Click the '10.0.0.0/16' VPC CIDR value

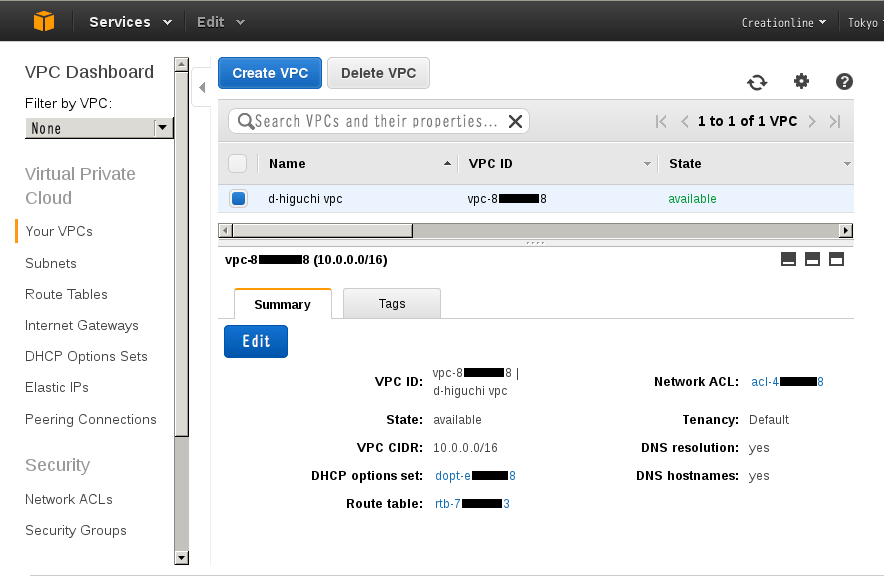tap(465, 447)
